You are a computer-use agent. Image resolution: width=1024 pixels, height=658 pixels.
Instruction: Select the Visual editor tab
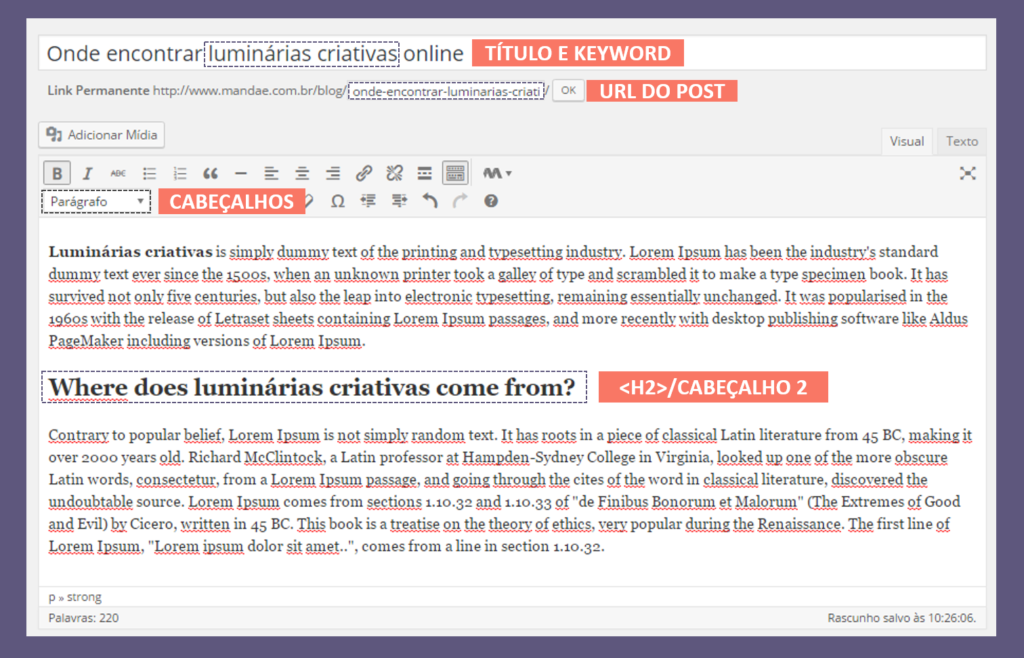tap(906, 141)
